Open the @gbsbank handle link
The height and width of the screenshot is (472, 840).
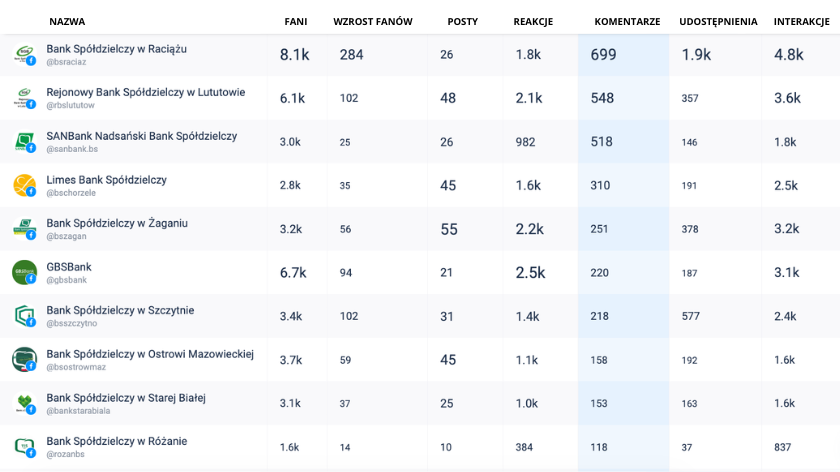(x=66, y=280)
